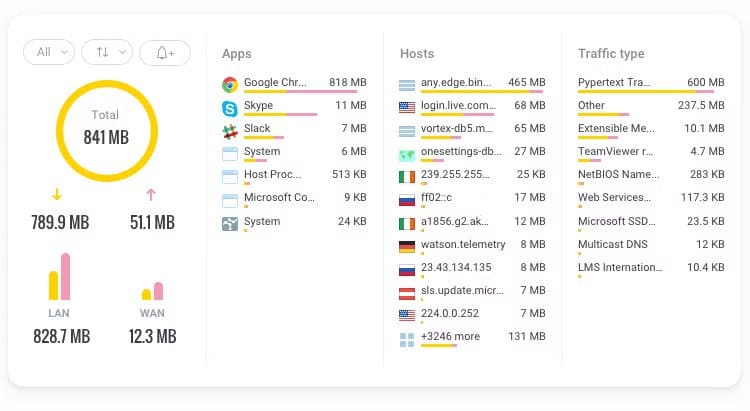Click the Irish flag beside 239.255.255 host
This screenshot has width=750, height=411.
[407, 177]
